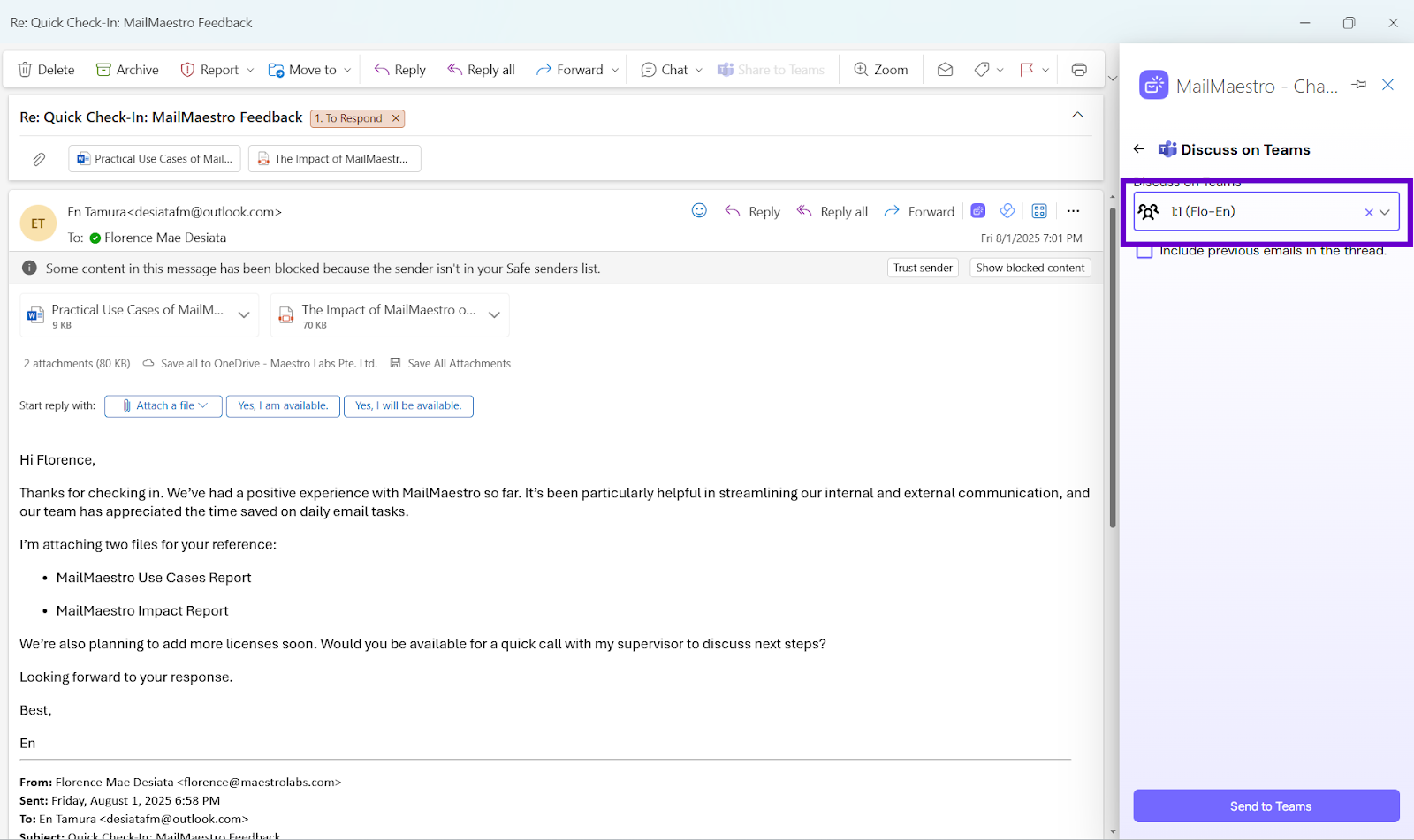Toggle include previous emails checkbox

click(x=1144, y=251)
